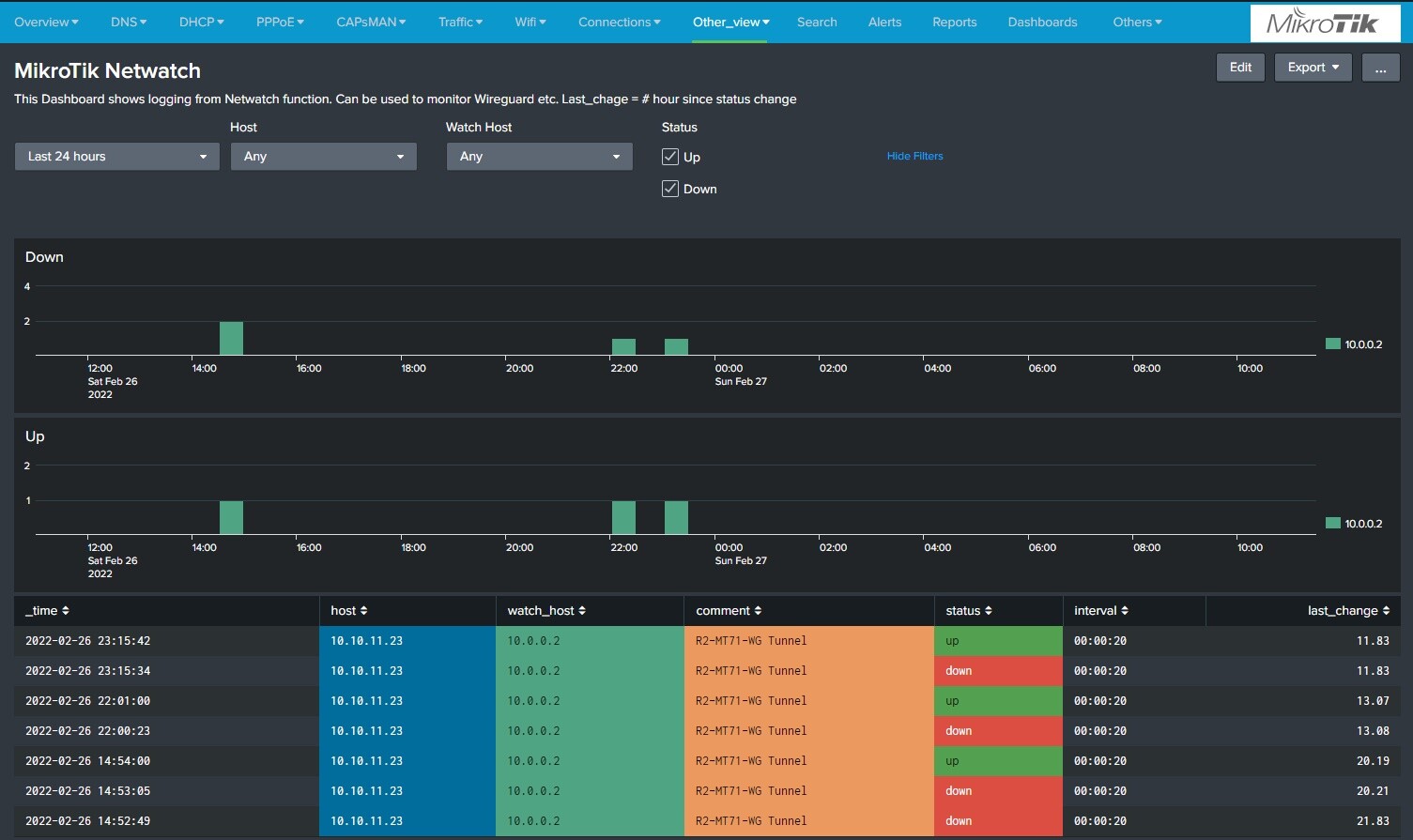Click 10.0.0.2 legend swatch in Up chart
The image size is (1413, 840).
[1332, 523]
